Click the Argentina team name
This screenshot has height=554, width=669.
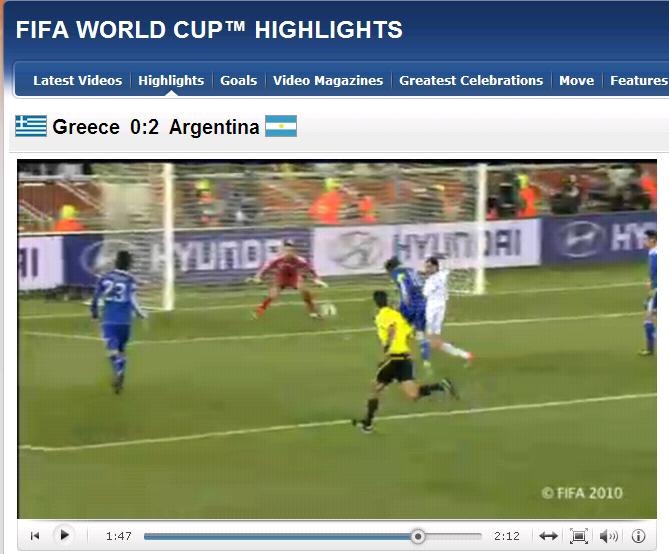coord(214,127)
